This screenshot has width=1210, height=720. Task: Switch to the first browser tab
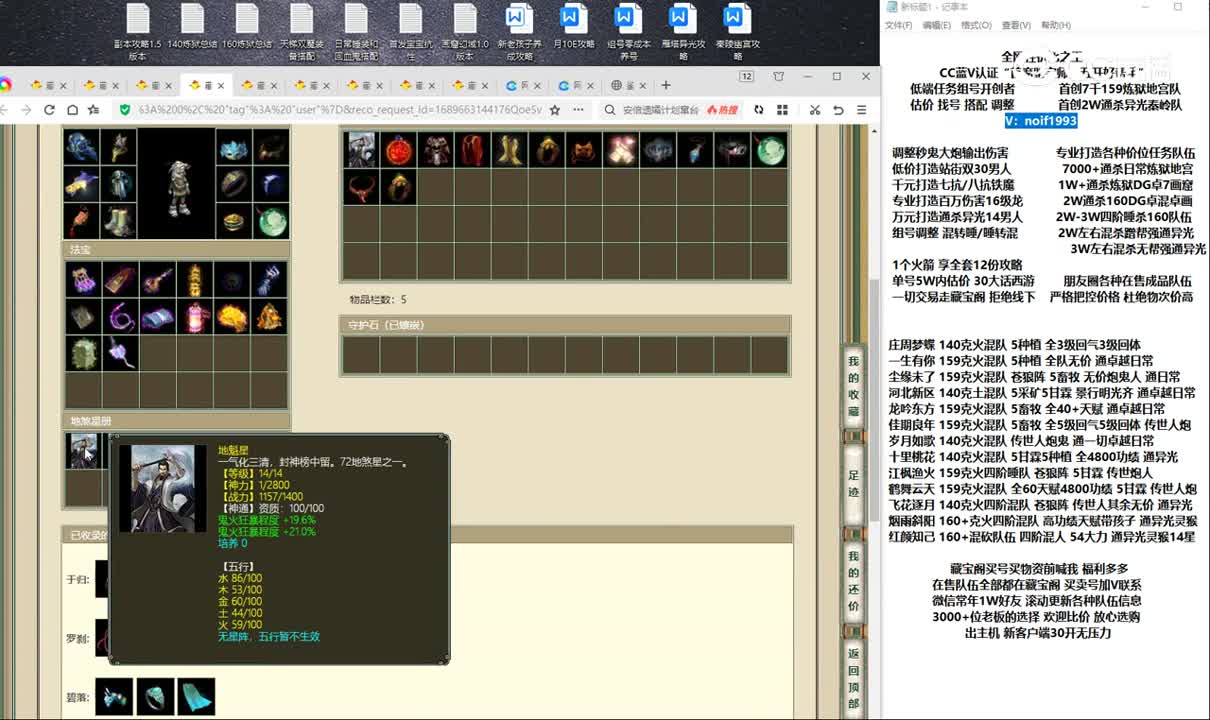click(x=49, y=85)
